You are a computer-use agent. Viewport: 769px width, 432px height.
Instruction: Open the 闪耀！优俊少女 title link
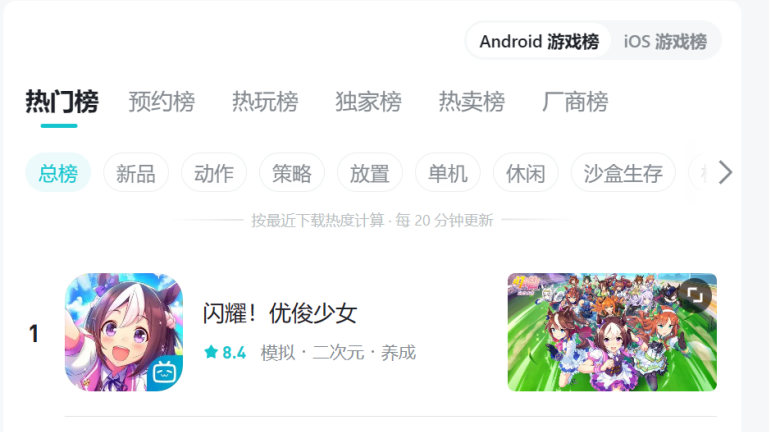click(280, 313)
